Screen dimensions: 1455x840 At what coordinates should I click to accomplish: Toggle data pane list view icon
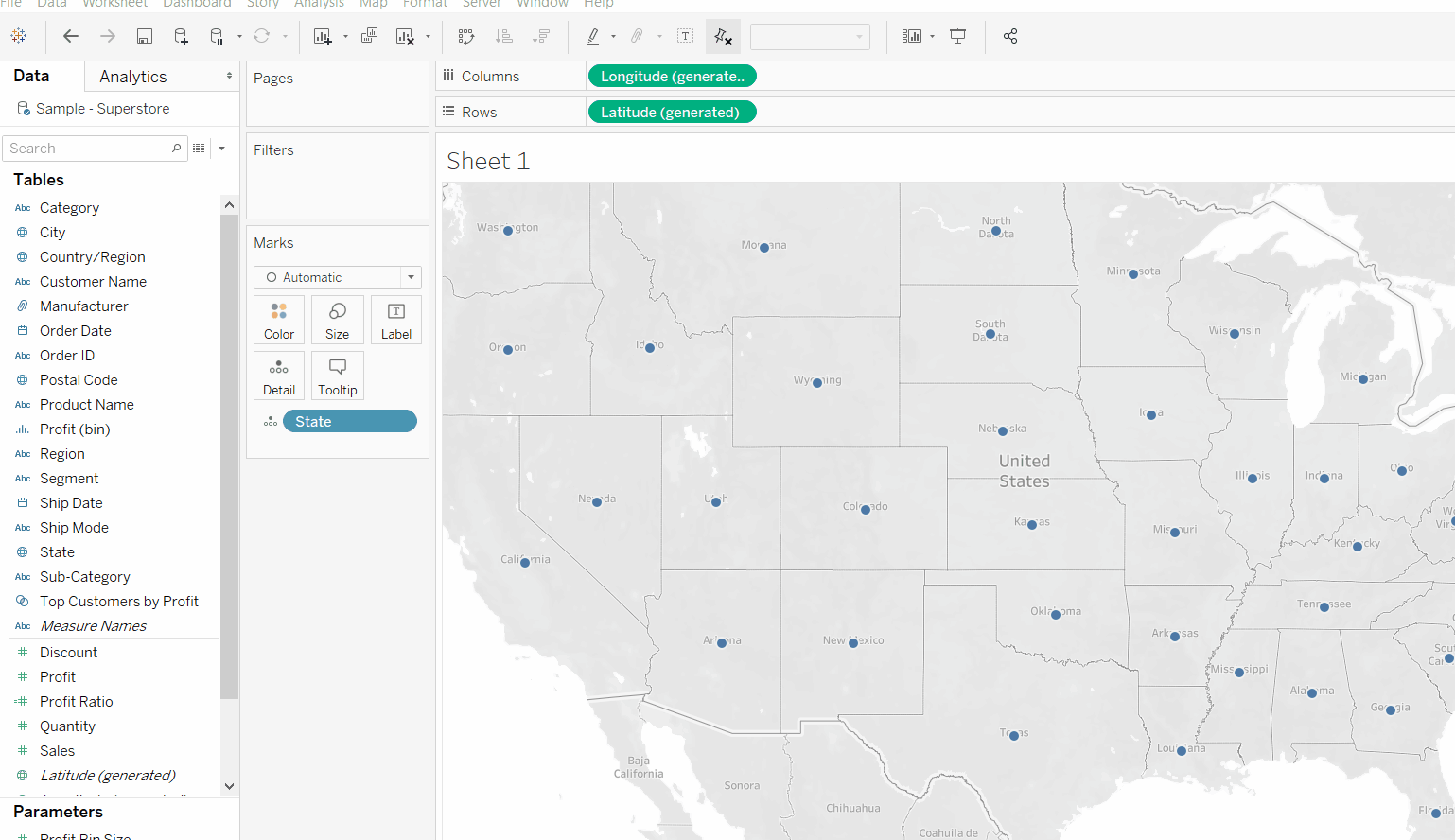pyautogui.click(x=199, y=149)
